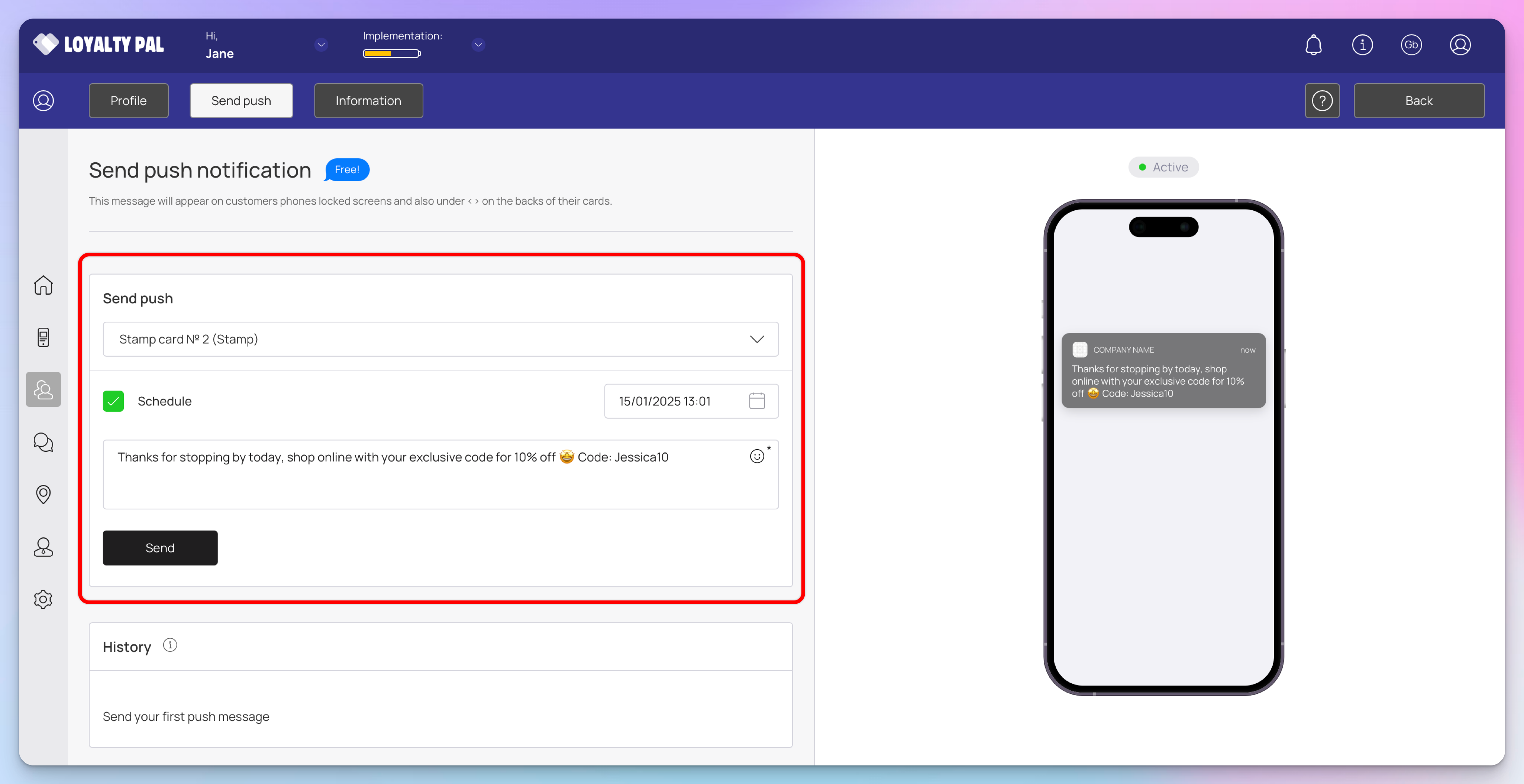Select the card/phone device sidebar icon

coord(43,337)
